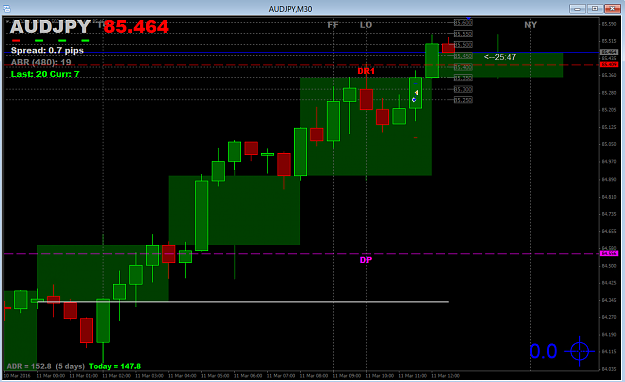Select the blue chart shift triangle marker
Screen dimensions: 625x382
469,19
